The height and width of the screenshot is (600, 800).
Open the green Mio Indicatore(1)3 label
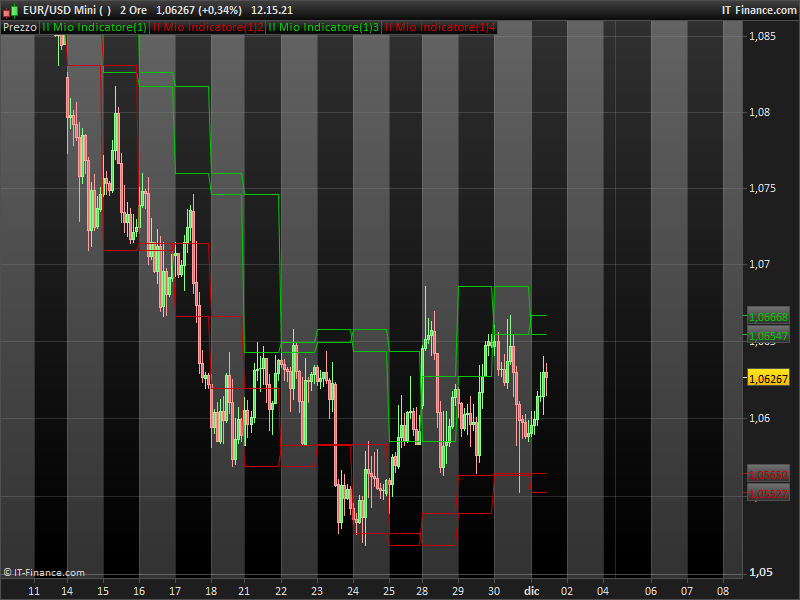click(x=323, y=27)
